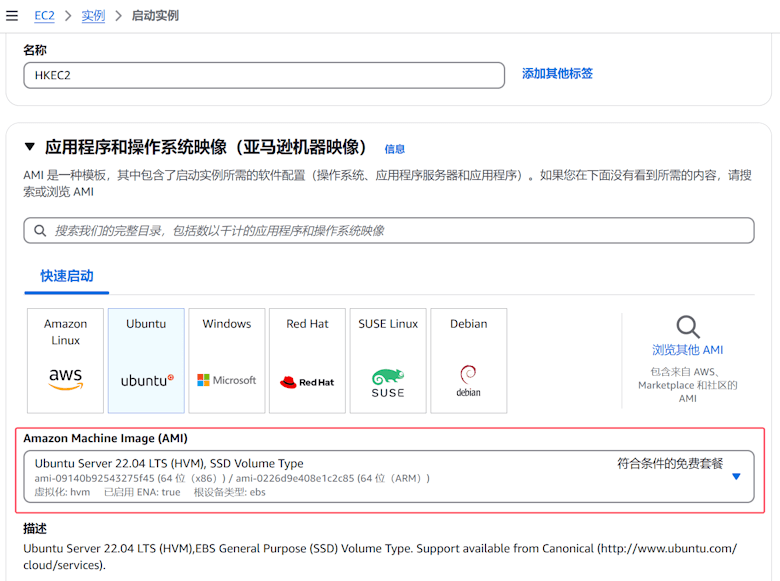780x581 pixels.
Task: Select Debian quick start tile
Action: [x=469, y=361]
